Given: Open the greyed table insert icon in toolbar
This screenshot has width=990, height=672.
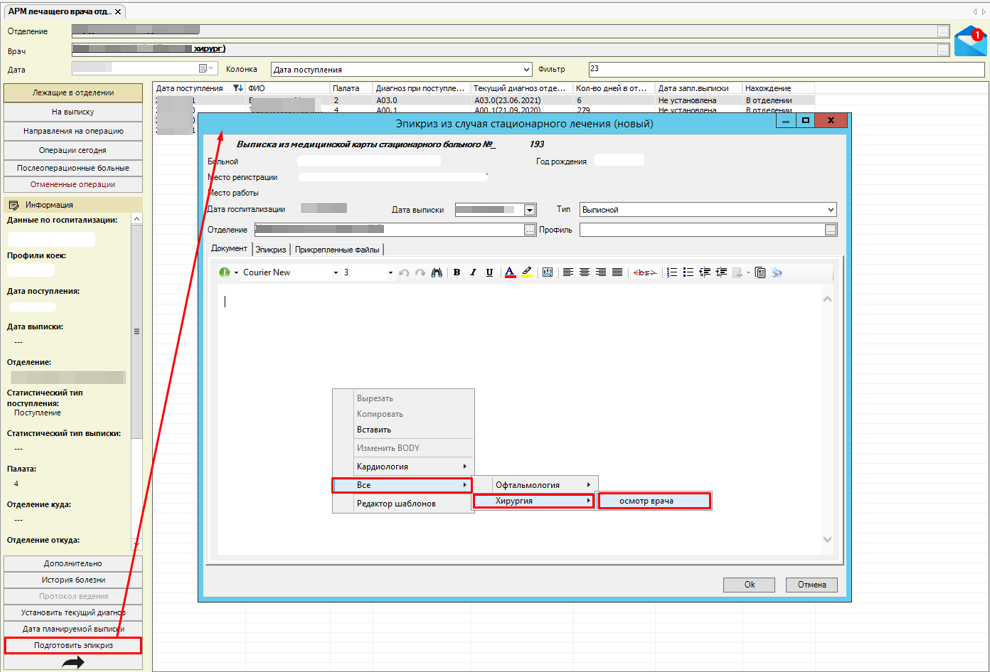Looking at the screenshot, I should (737, 273).
